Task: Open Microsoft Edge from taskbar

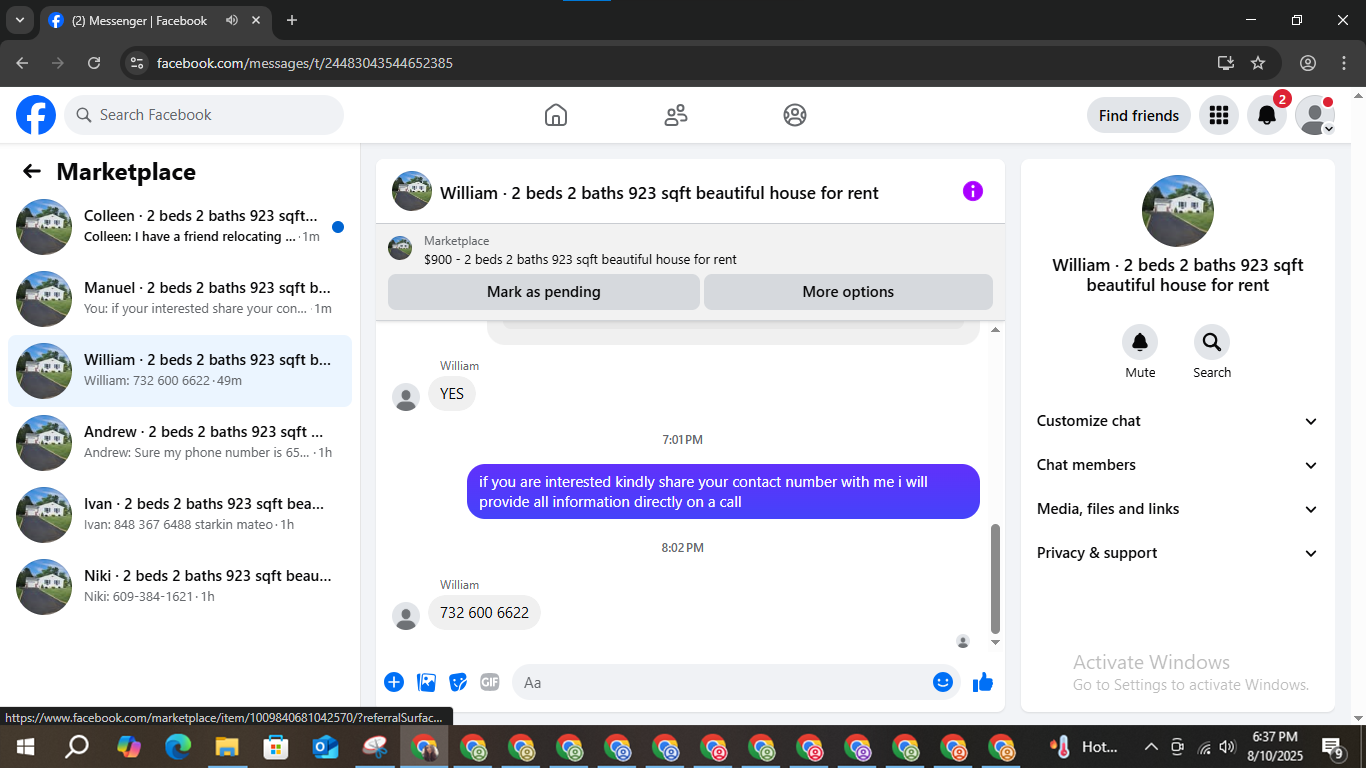Action: click(x=178, y=747)
